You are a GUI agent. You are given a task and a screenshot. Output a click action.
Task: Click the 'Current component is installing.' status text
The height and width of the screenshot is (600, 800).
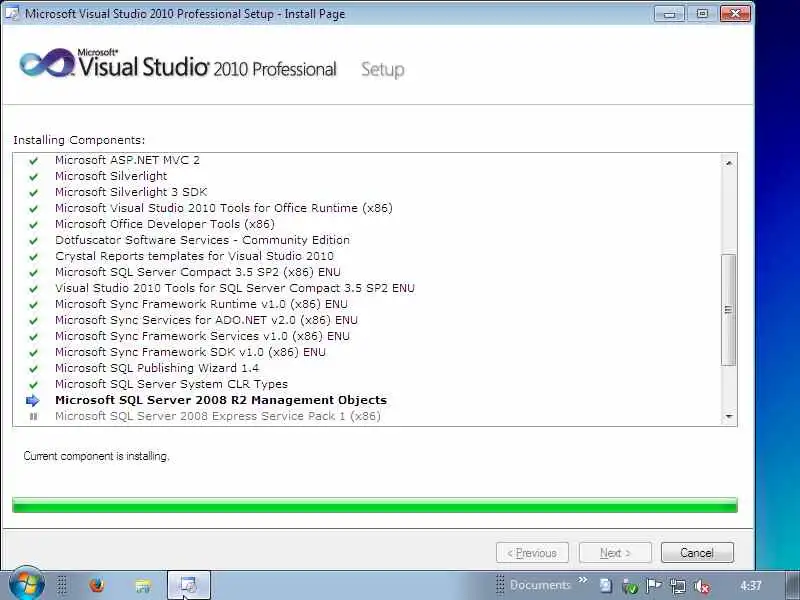click(x=96, y=456)
